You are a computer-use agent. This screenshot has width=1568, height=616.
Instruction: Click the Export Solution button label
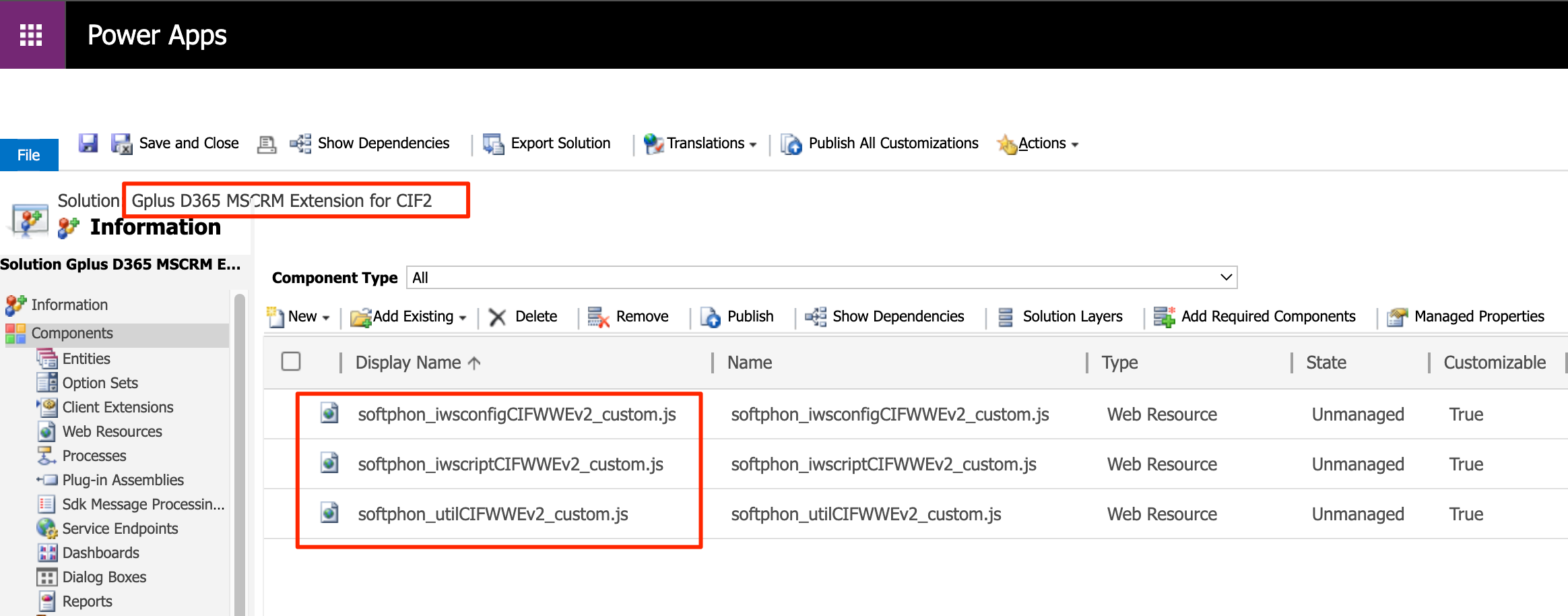point(560,143)
